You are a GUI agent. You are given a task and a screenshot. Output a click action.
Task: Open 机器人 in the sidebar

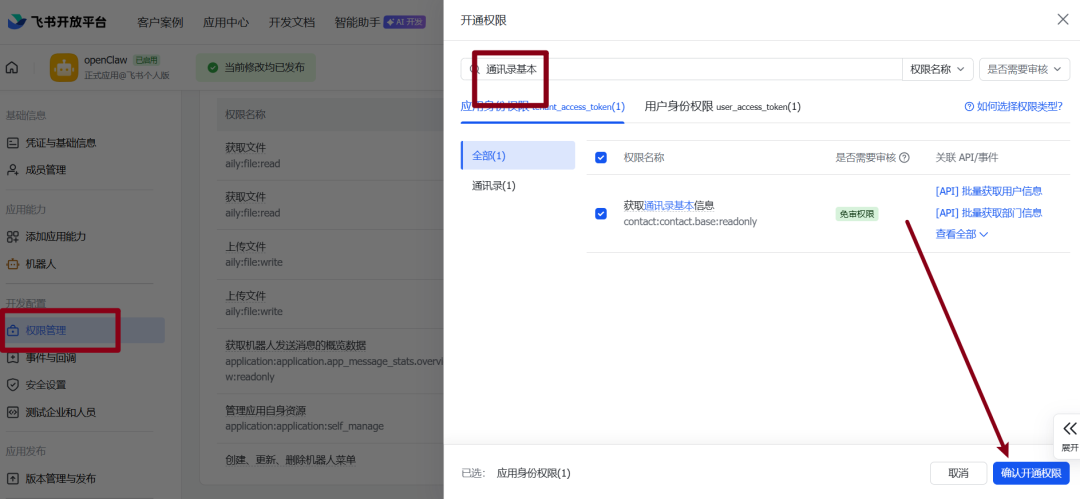tap(40, 264)
